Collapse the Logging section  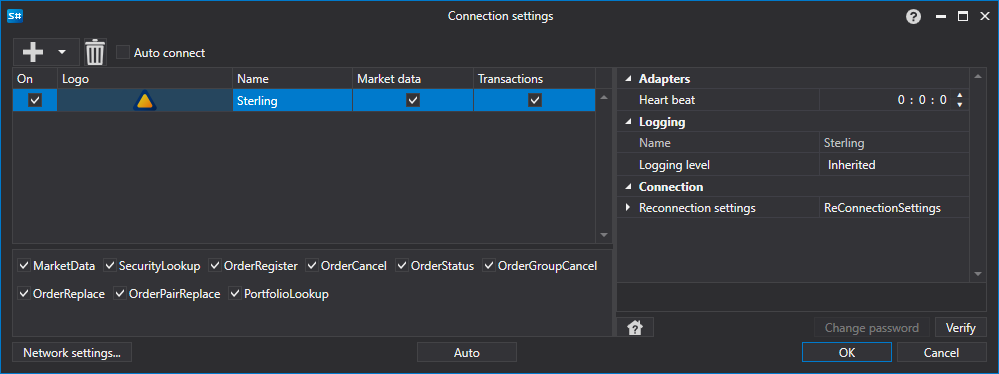click(x=629, y=122)
